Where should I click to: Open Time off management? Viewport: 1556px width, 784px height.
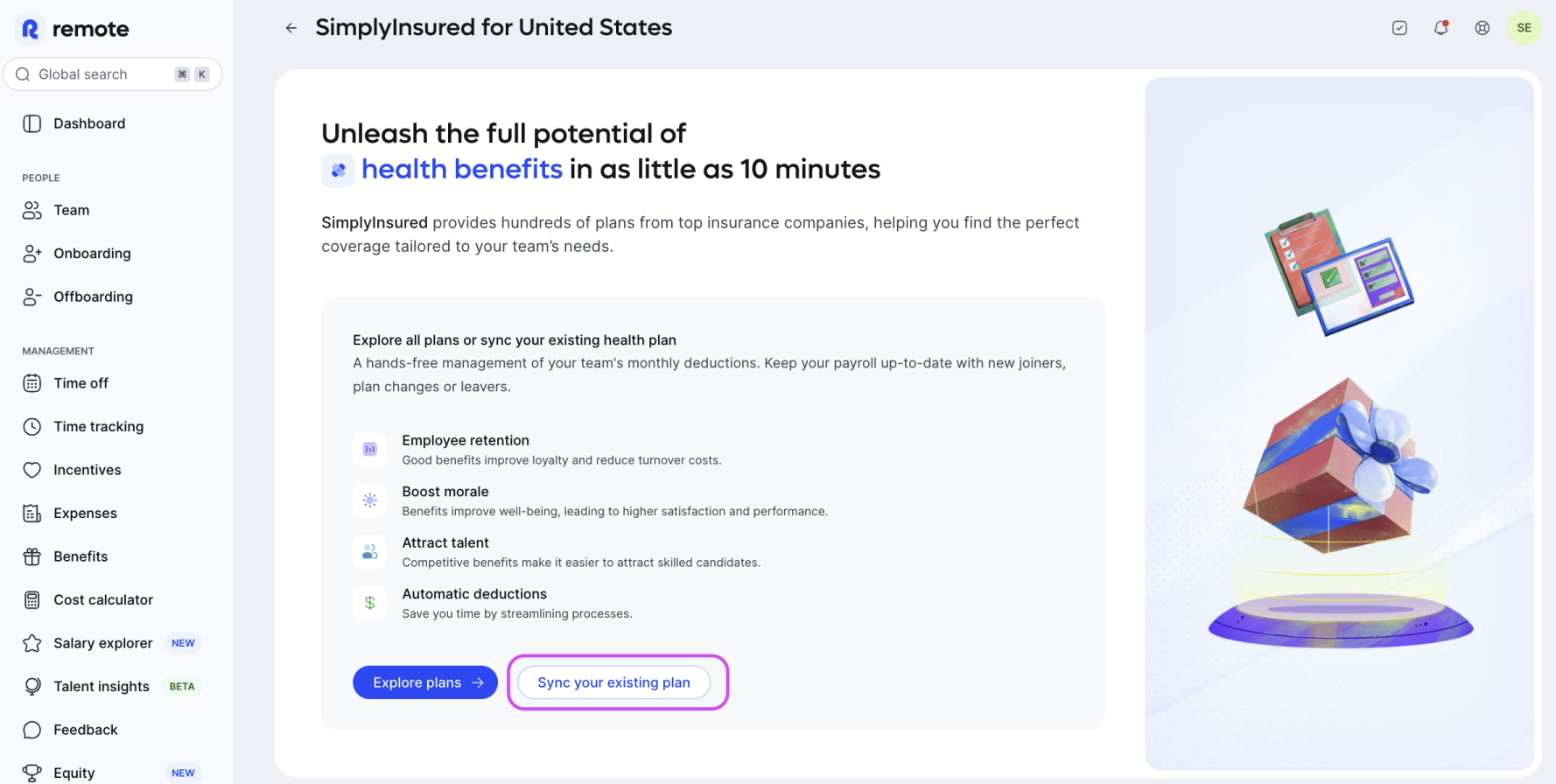[x=81, y=383]
